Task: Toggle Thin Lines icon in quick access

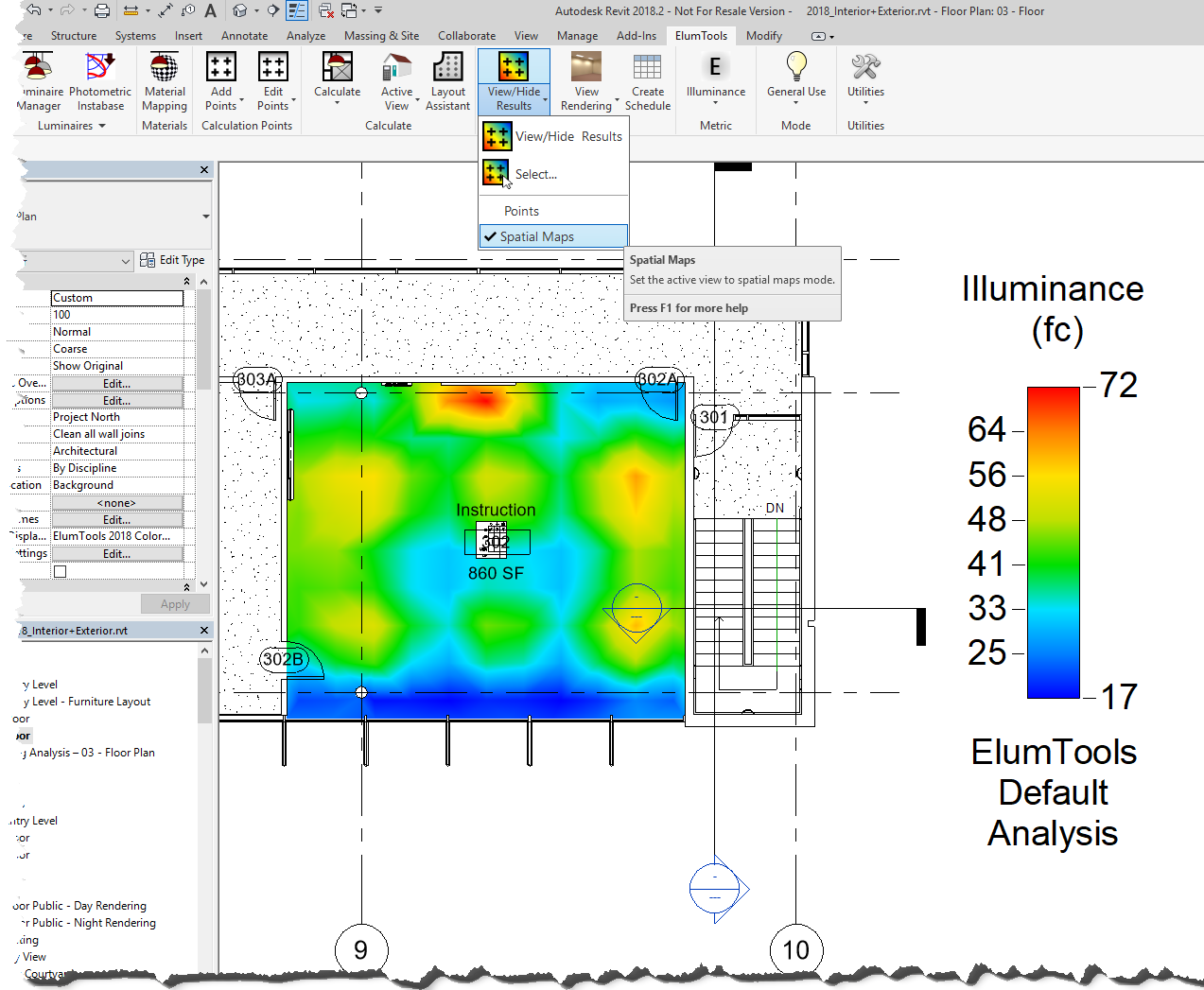Action: click(x=297, y=10)
